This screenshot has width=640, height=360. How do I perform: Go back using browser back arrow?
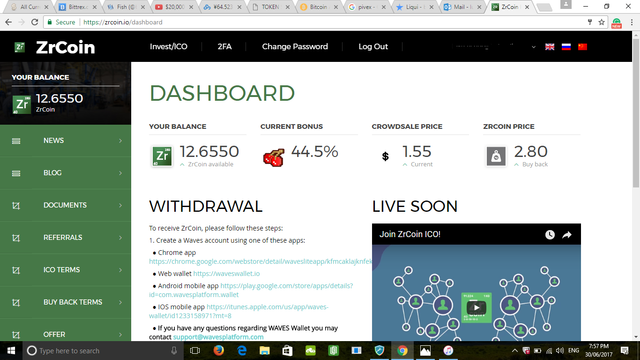8,22
